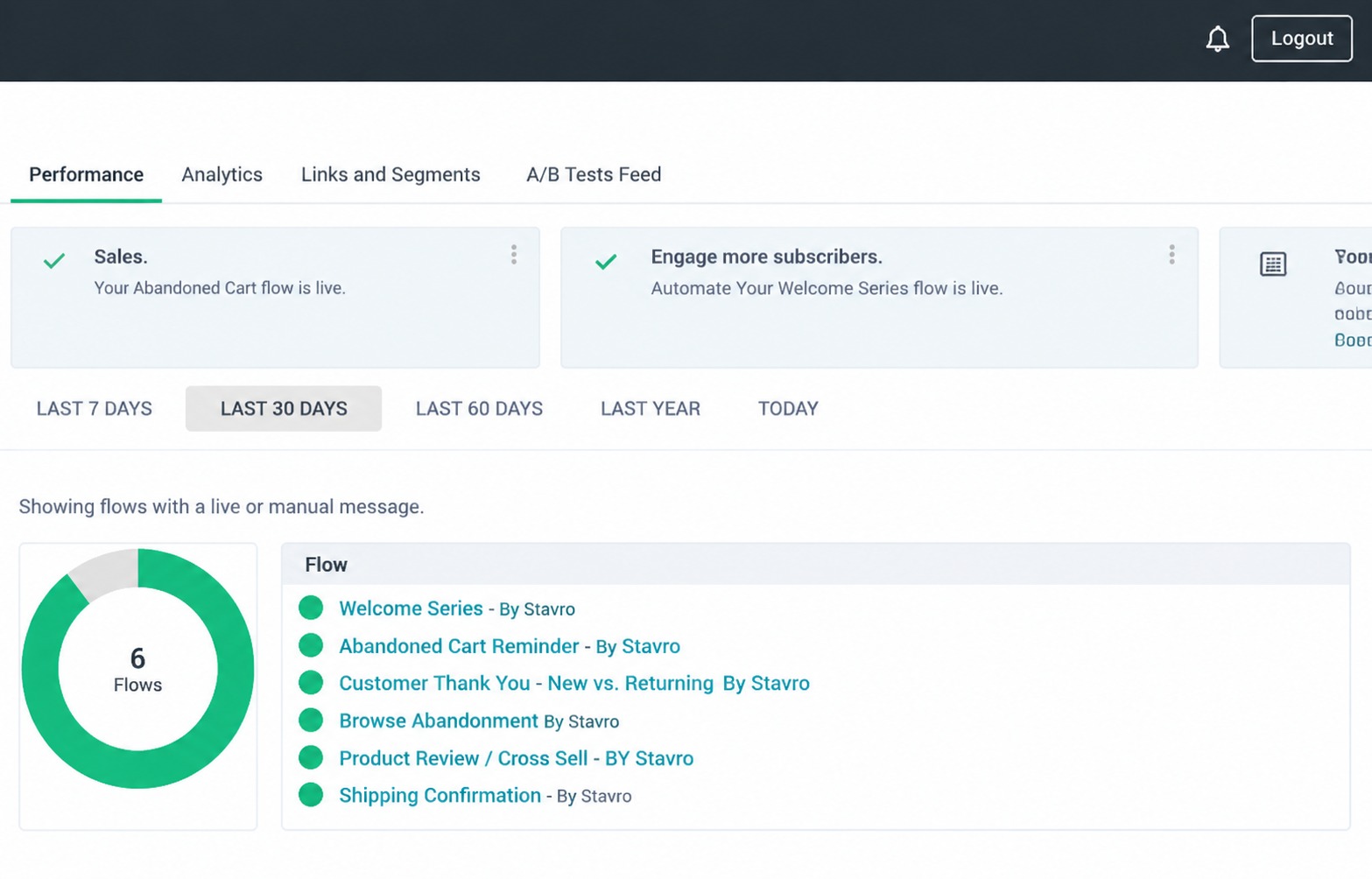Click the 6 Flows donut chart

[137, 669]
